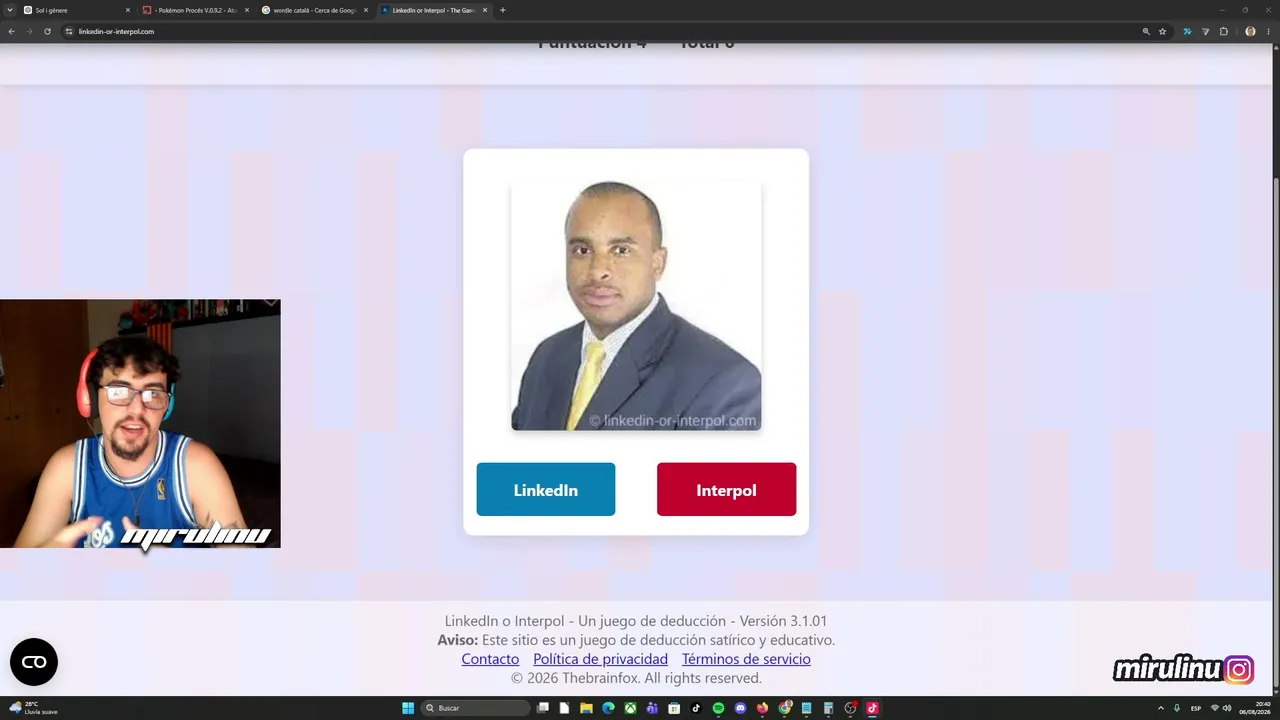Open the Spotify taskbar icon
This screenshot has width=1280, height=720.
point(718,708)
